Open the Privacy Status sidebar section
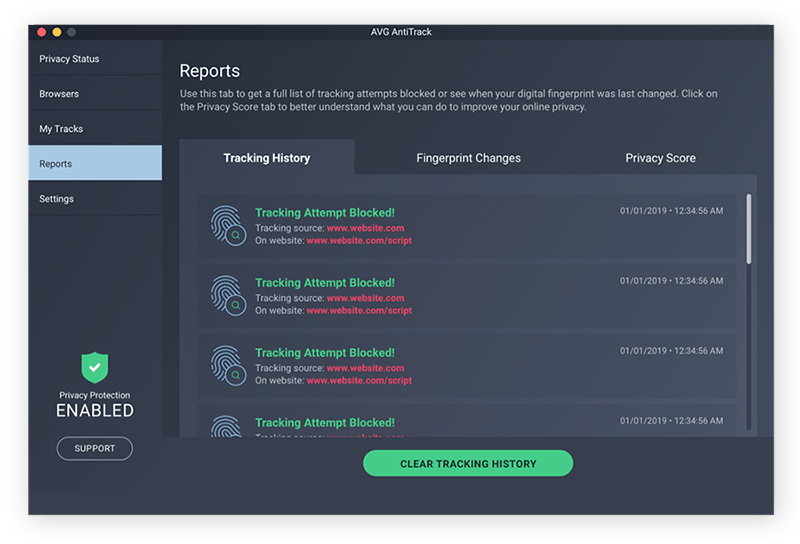The image size is (800, 544). [95, 59]
